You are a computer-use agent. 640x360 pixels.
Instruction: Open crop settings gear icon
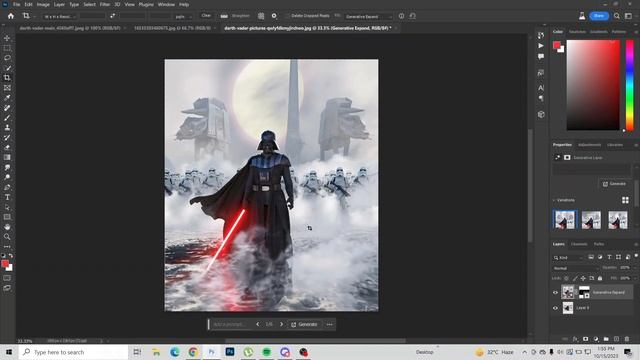tap(274, 16)
